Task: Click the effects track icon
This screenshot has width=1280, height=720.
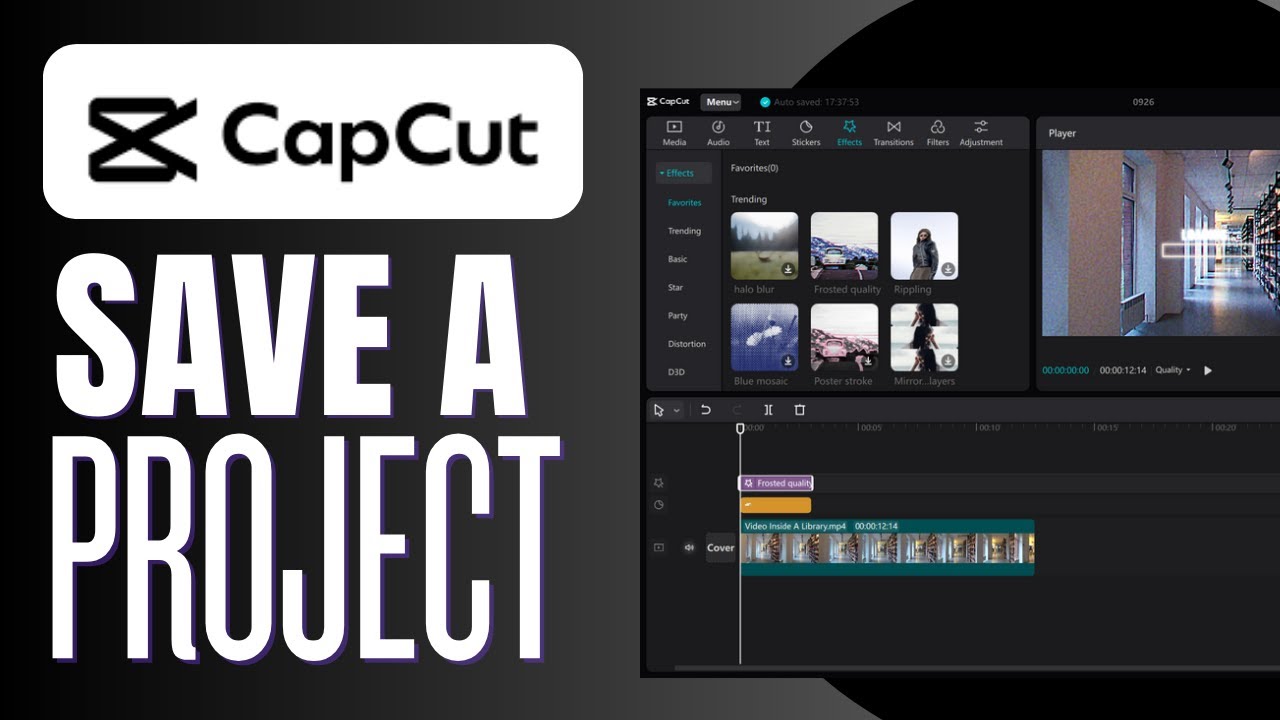Action: pos(658,483)
